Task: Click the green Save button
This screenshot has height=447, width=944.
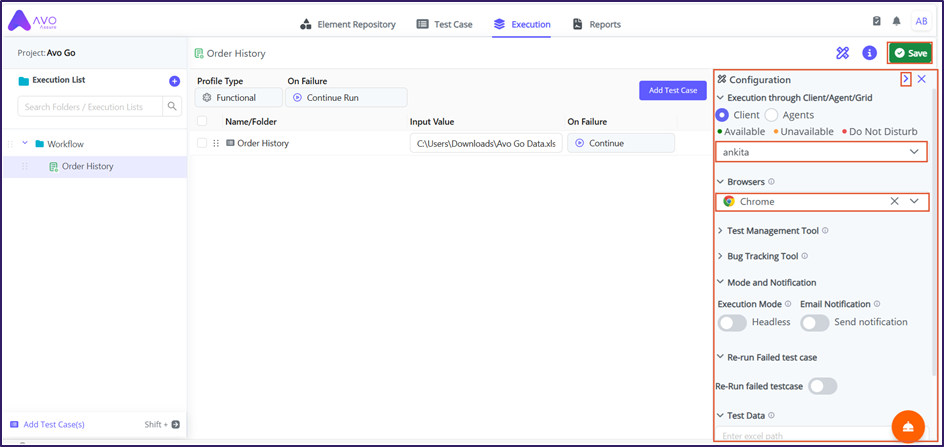Action: point(910,53)
